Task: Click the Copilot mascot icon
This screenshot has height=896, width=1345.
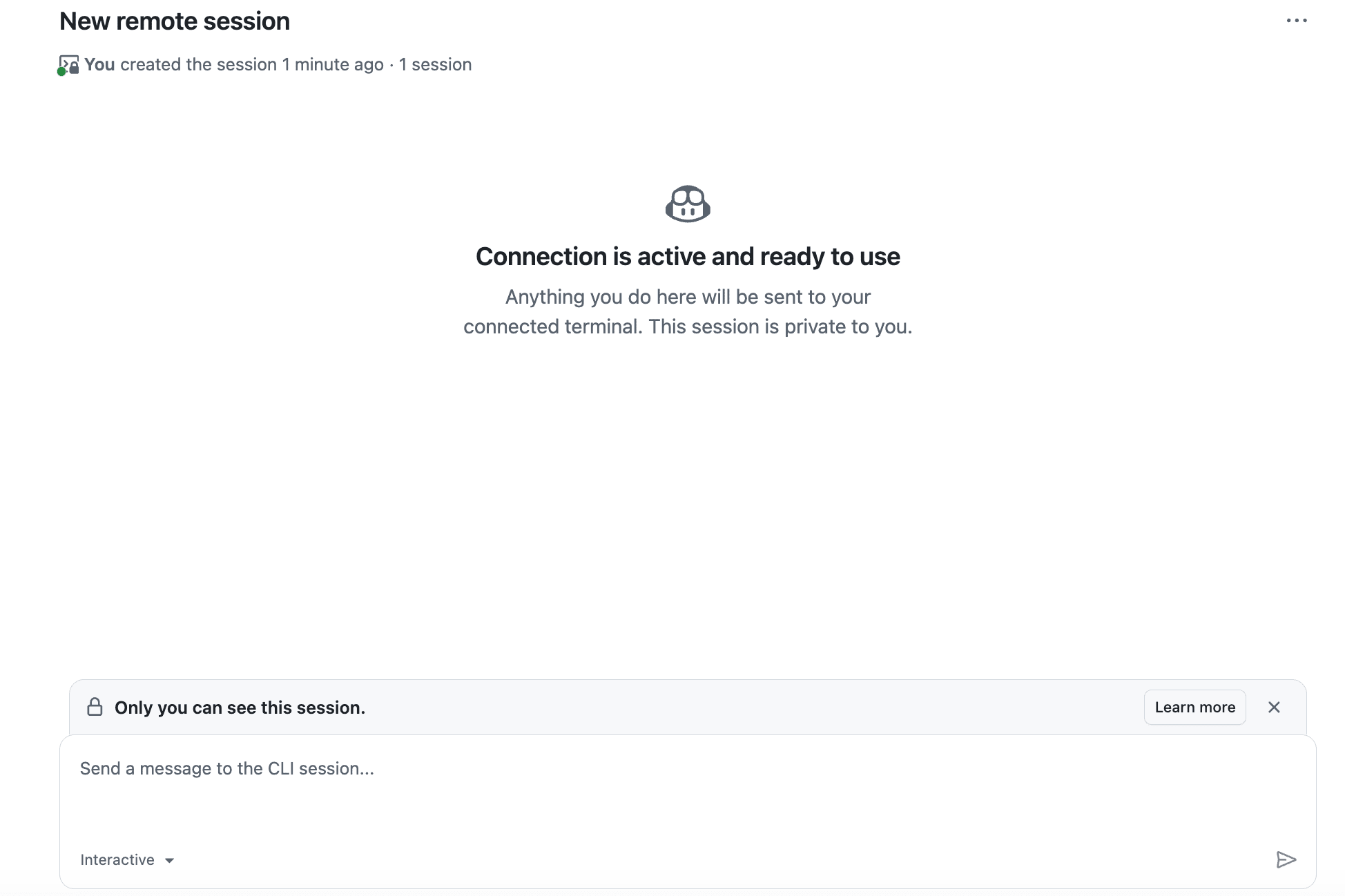Action: pos(688,204)
